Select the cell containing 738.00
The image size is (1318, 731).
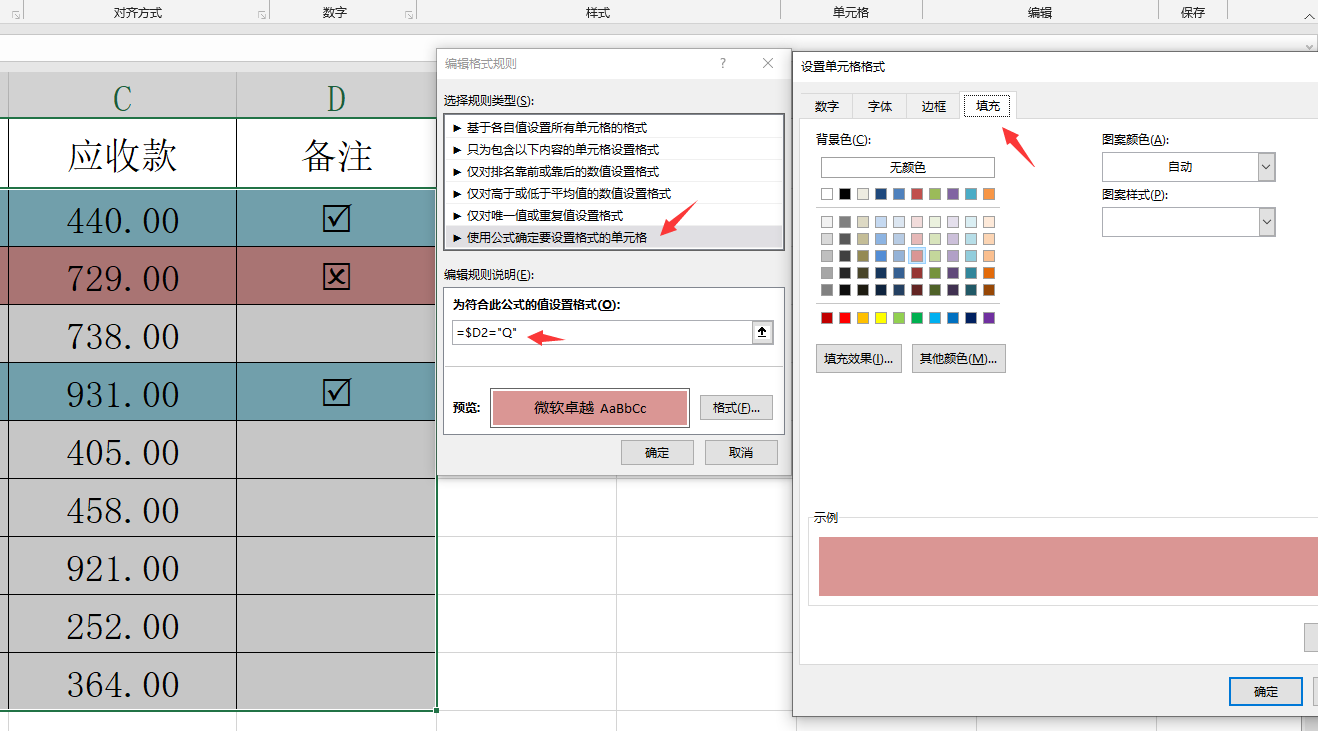123,335
